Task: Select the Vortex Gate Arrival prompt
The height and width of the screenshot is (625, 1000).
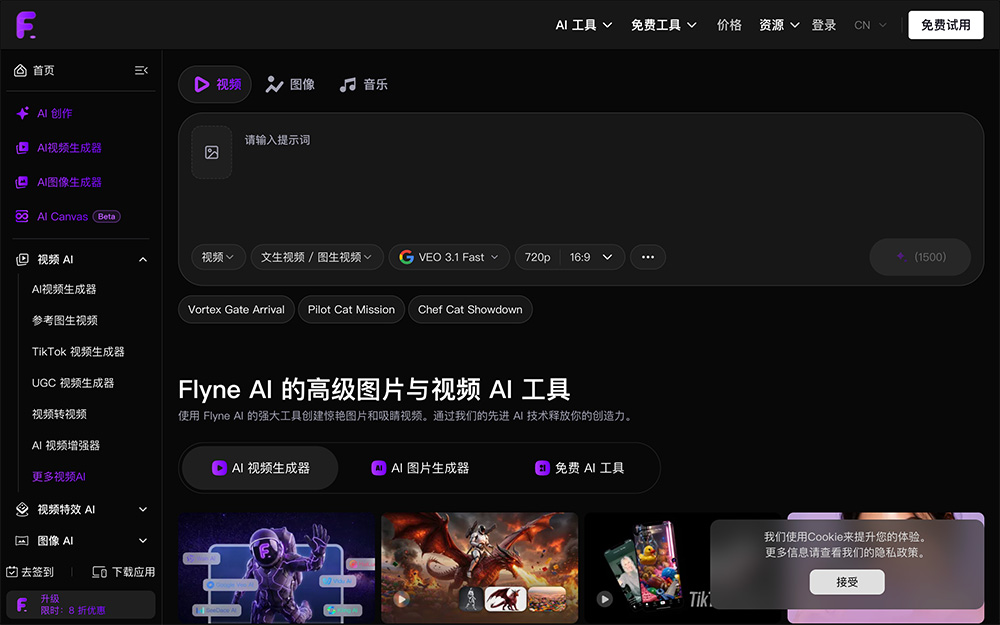Action: click(236, 309)
